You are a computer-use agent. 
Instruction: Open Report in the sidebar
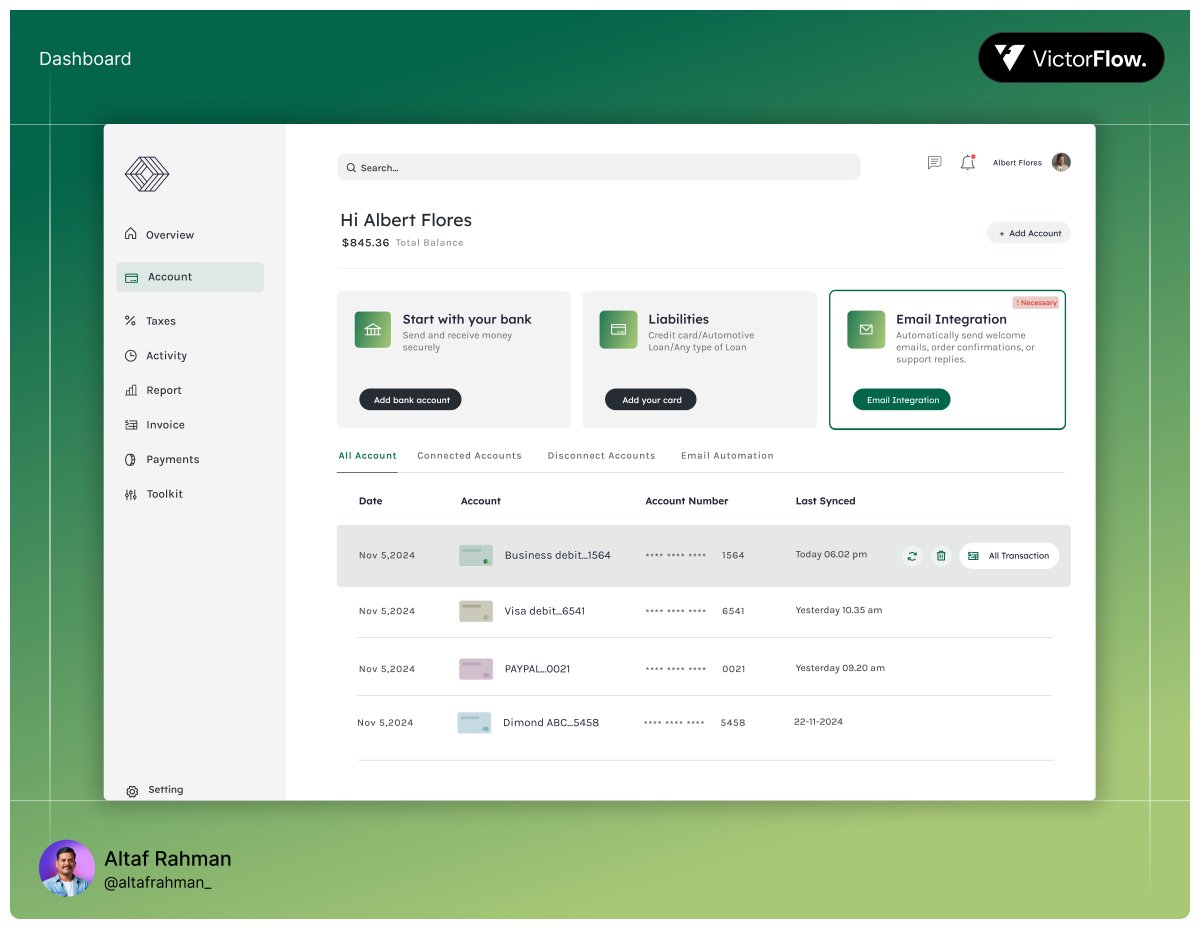(164, 391)
